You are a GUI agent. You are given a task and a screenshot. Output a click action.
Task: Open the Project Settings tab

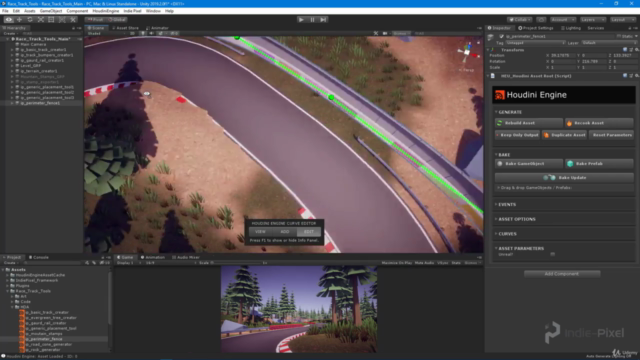click(536, 28)
